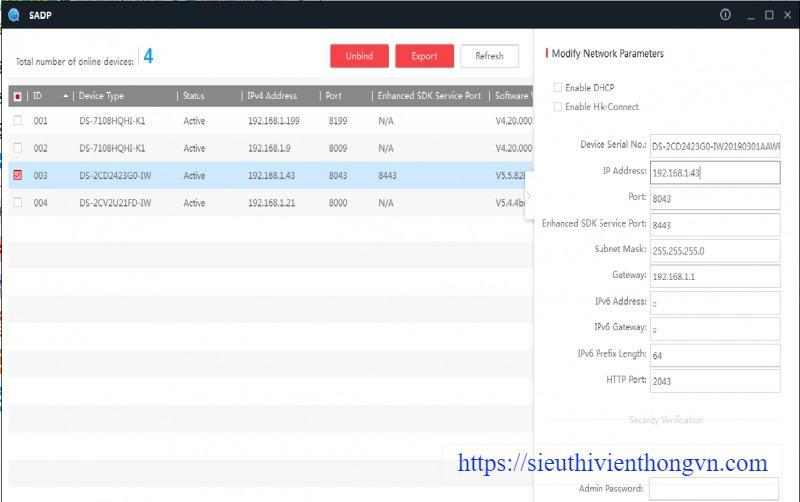Viewport: 800px width, 502px height.
Task: Click the HTTP Port field
Action: click(714, 381)
